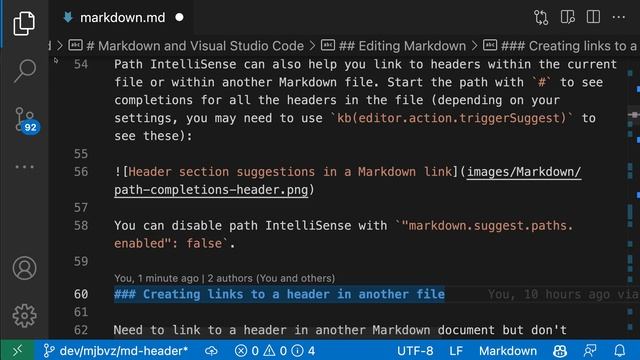Open link images/Markdown/path-completions-header.png
The image size is (640, 360).
pos(348,181)
